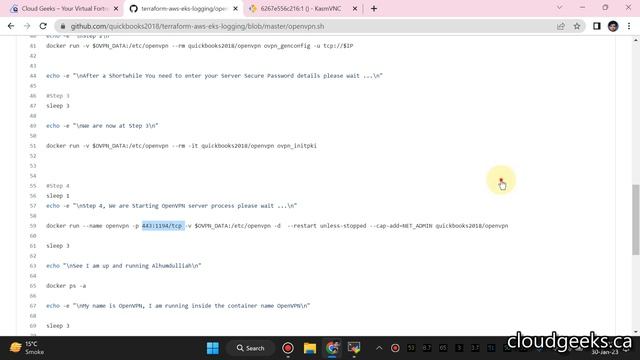The image size is (640, 360).
Task: Go forward to the next page
Action: click(27, 26)
